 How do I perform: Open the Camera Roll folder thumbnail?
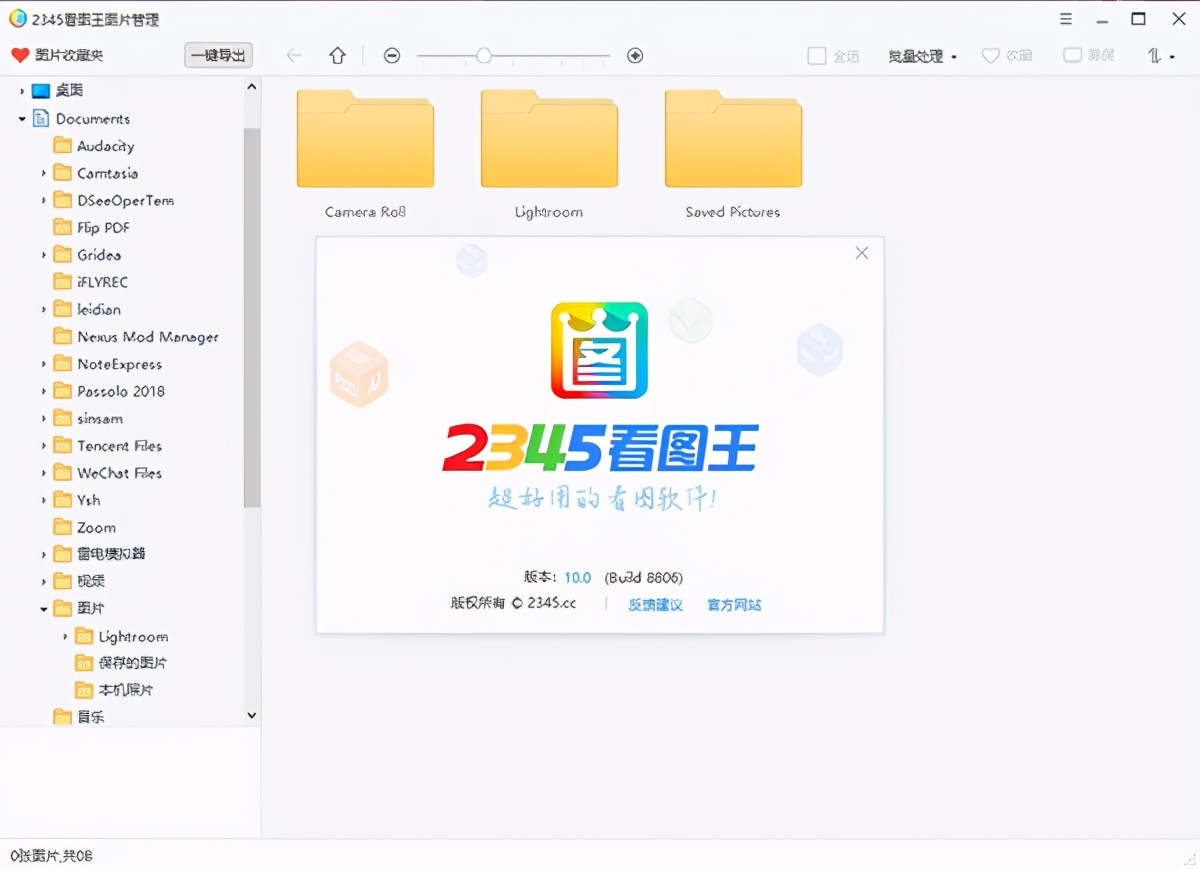click(x=365, y=138)
